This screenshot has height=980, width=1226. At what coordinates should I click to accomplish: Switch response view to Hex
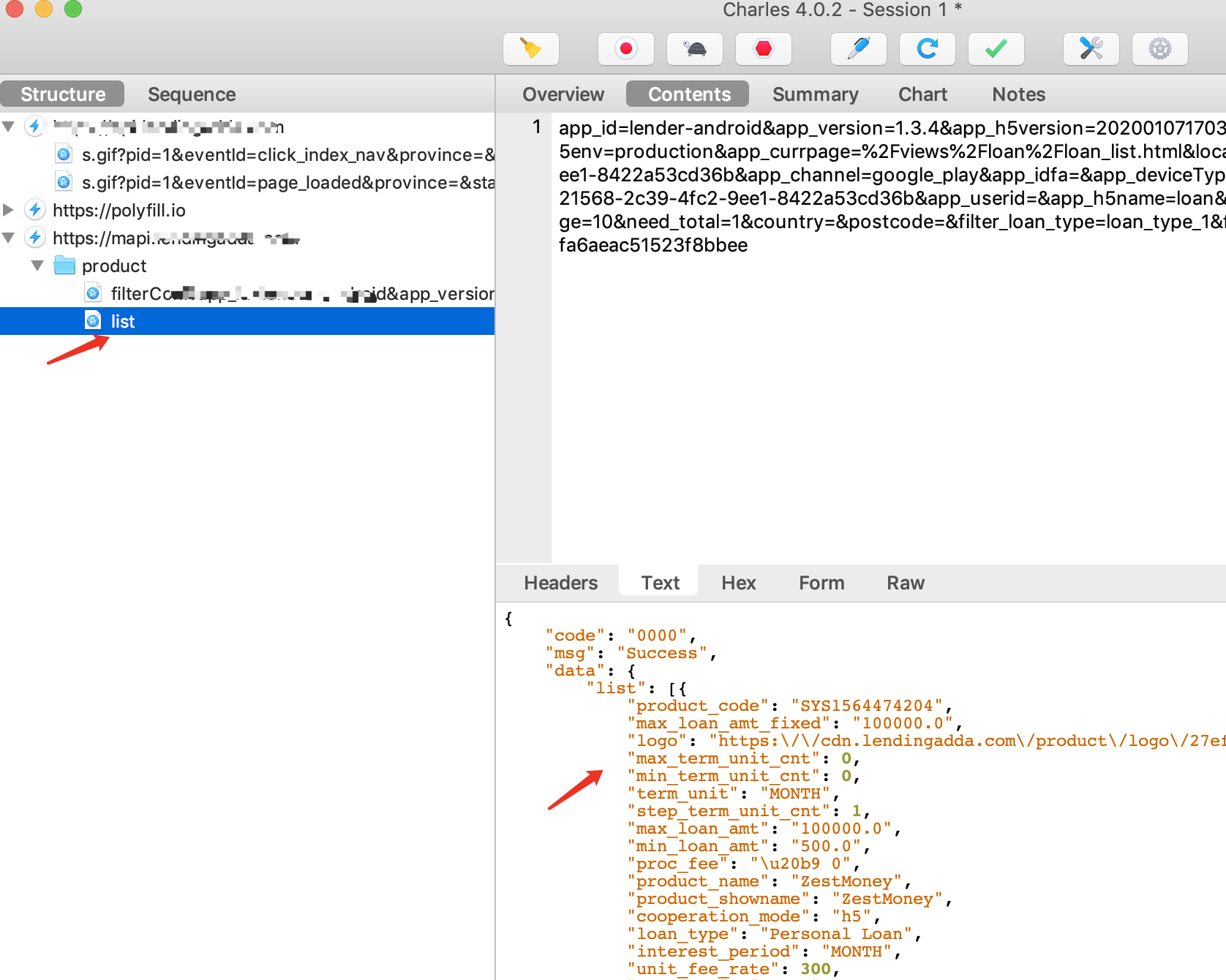pyautogui.click(x=739, y=583)
